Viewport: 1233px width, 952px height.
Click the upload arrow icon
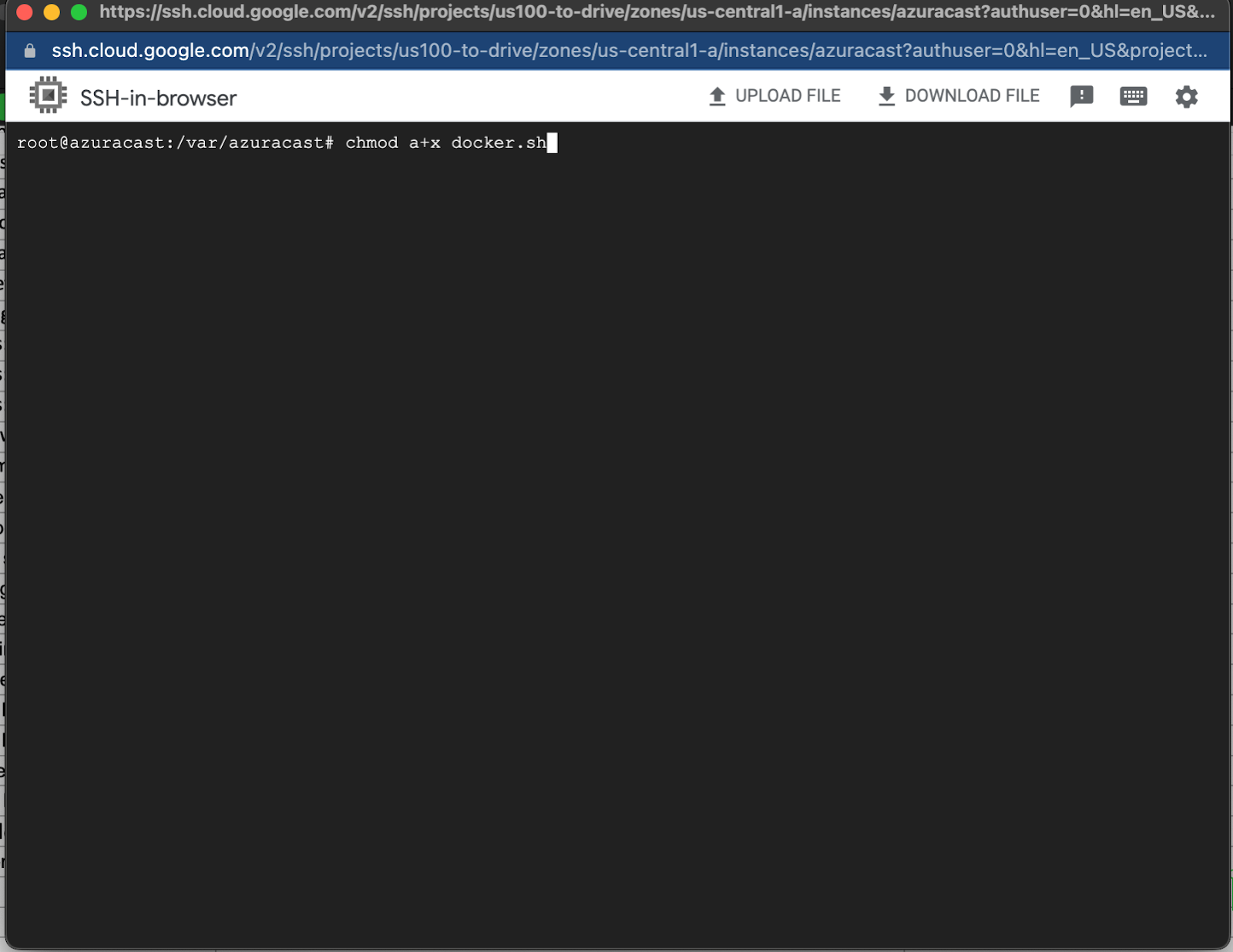[x=717, y=96]
